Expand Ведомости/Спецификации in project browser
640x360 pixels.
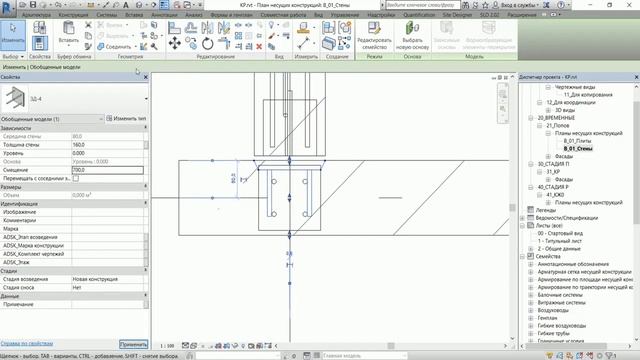(523, 218)
